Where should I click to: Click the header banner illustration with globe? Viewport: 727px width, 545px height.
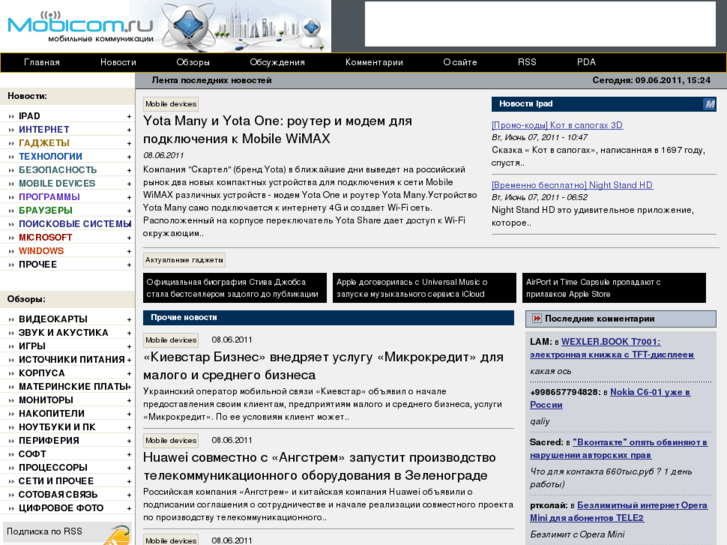point(246,26)
